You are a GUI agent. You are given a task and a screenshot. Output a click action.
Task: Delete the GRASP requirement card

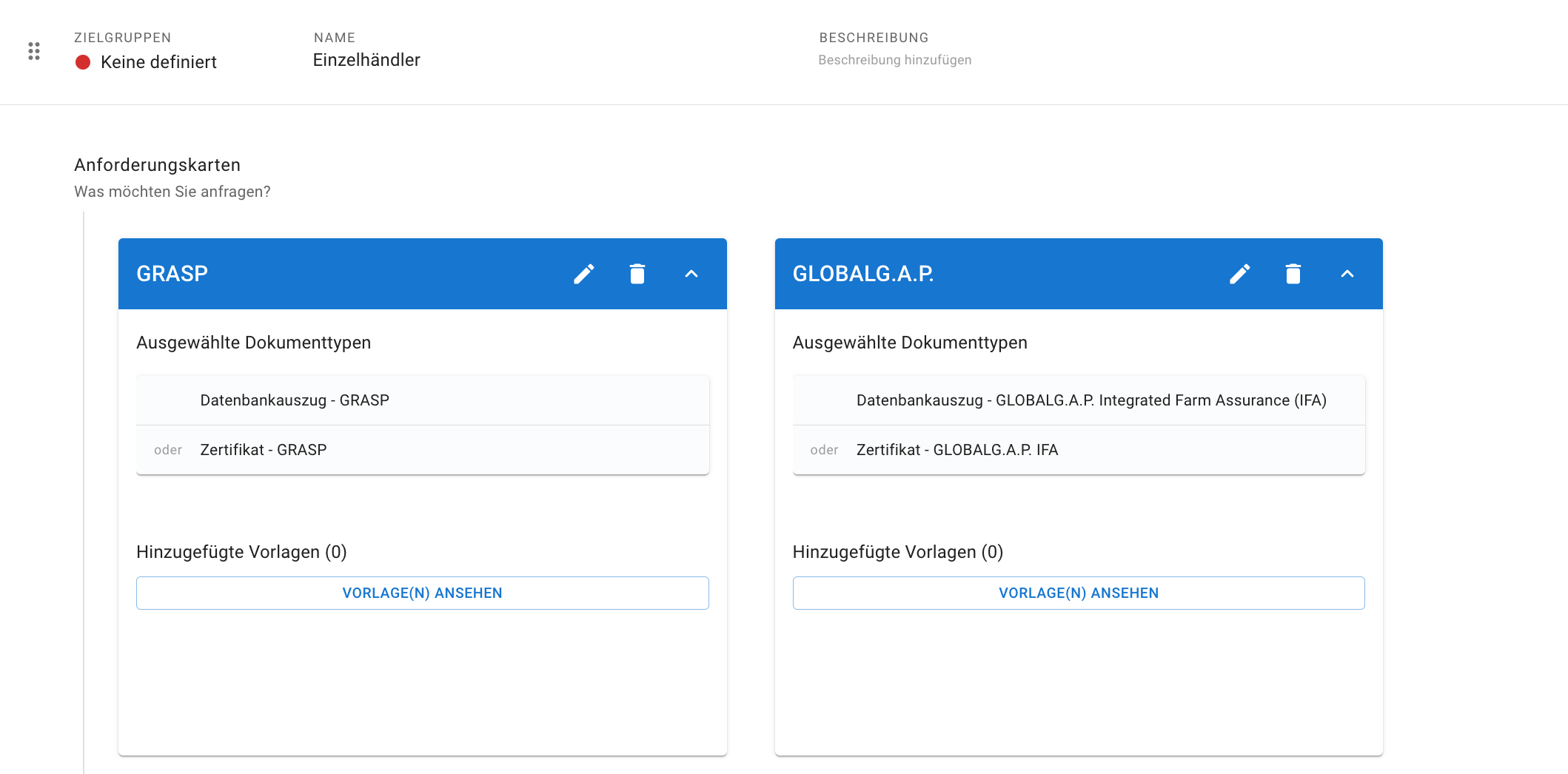[x=637, y=274]
